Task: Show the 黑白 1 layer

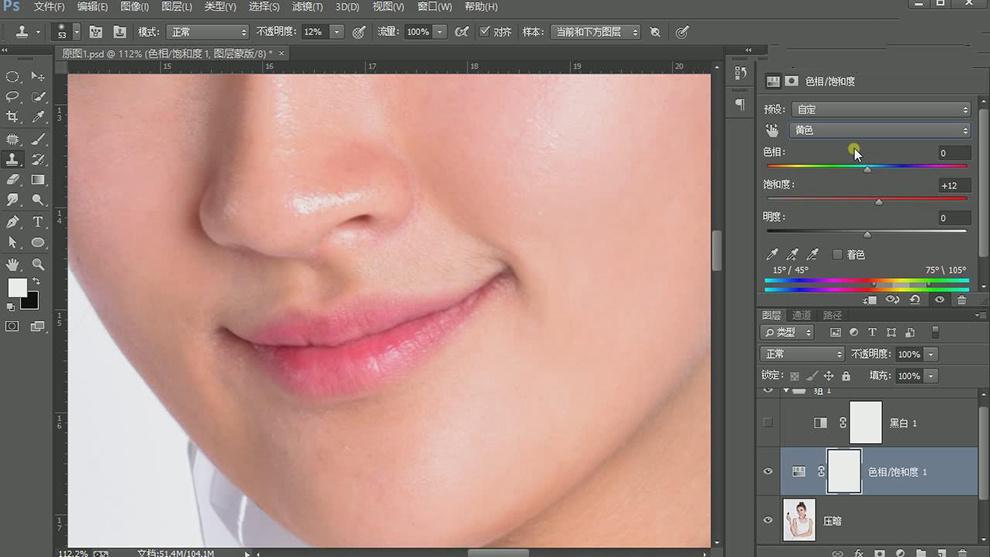Action: point(768,423)
